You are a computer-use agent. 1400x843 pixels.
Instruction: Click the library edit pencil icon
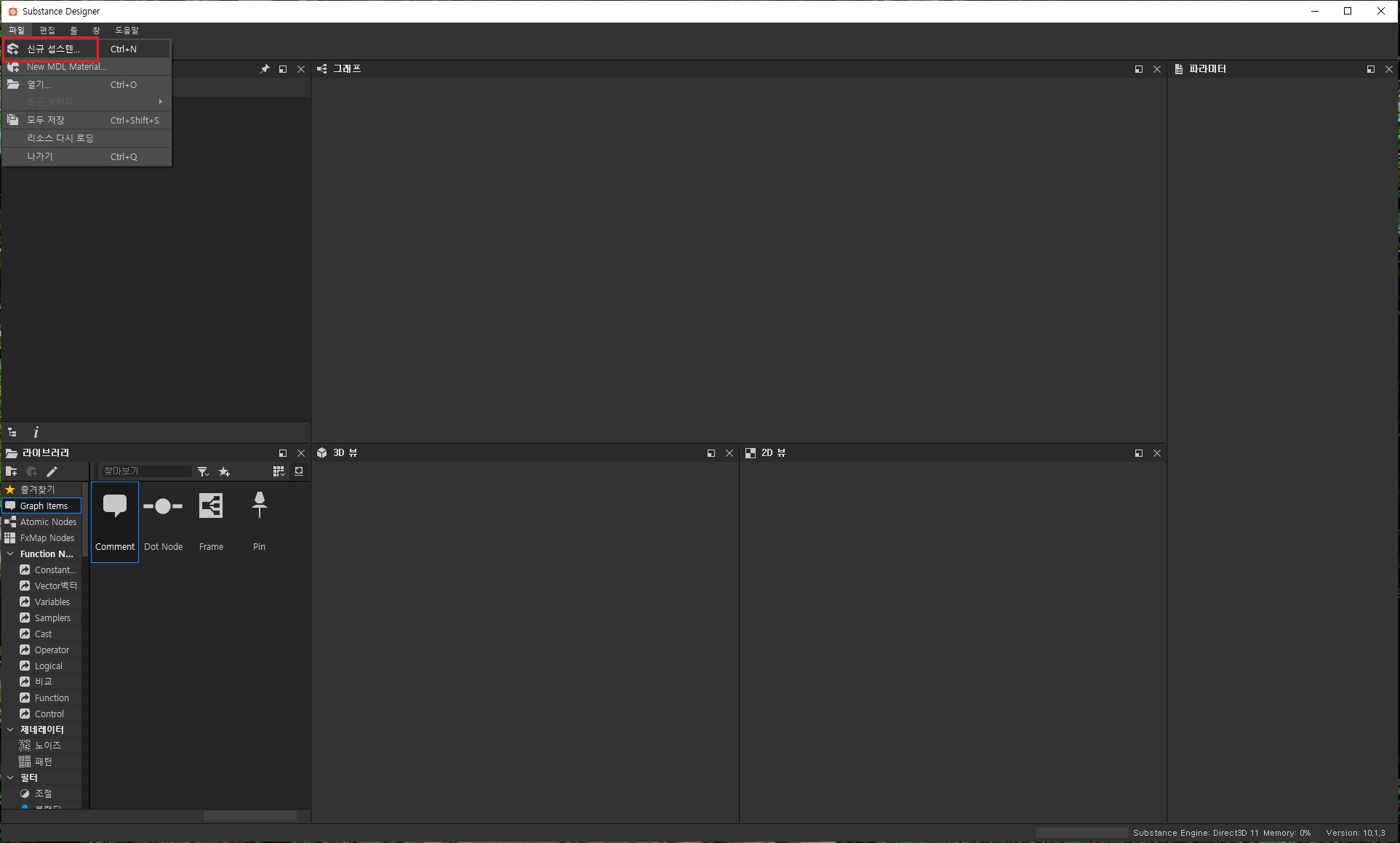tap(52, 471)
